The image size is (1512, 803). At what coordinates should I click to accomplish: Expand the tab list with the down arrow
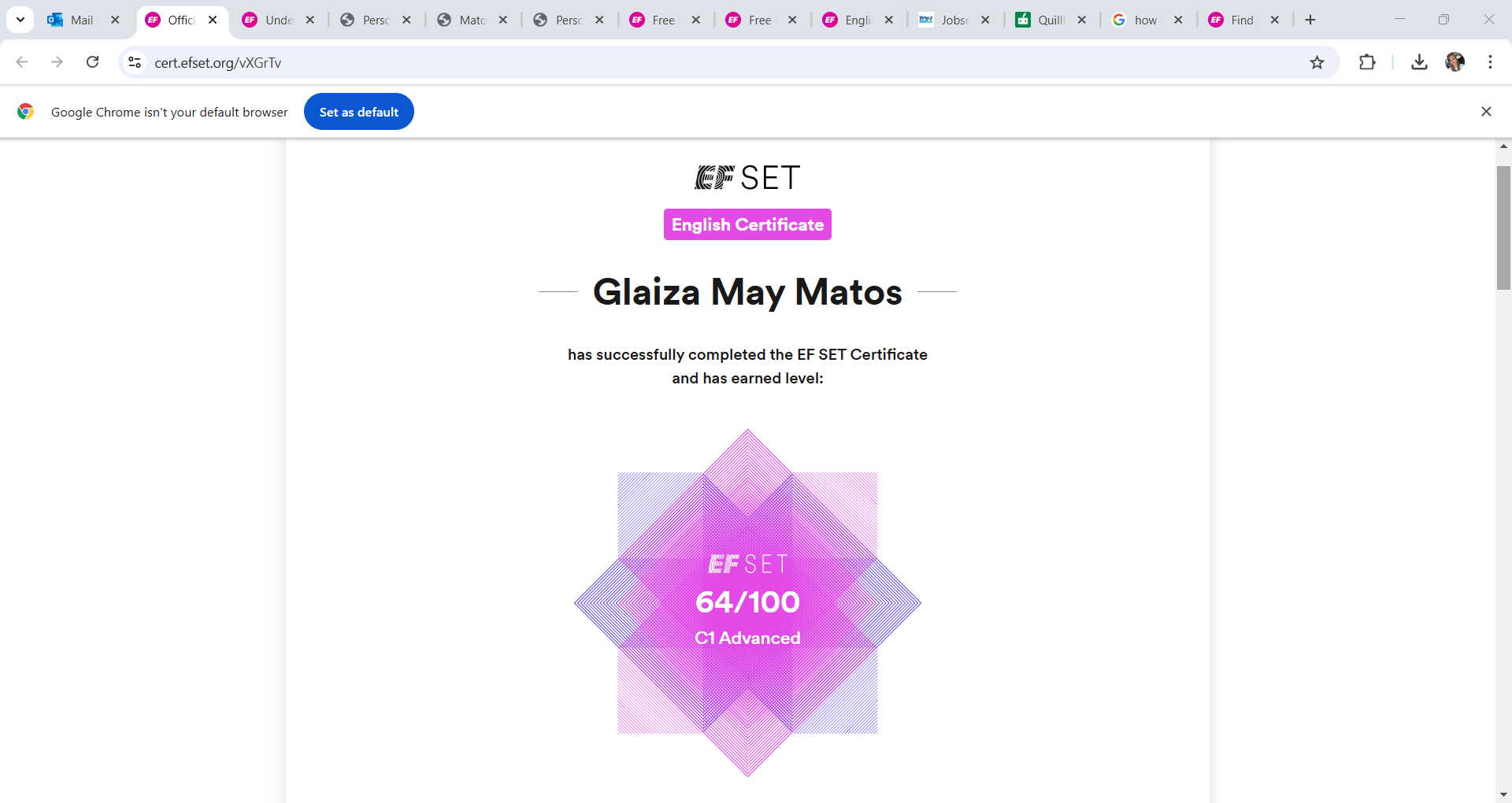pos(20,20)
